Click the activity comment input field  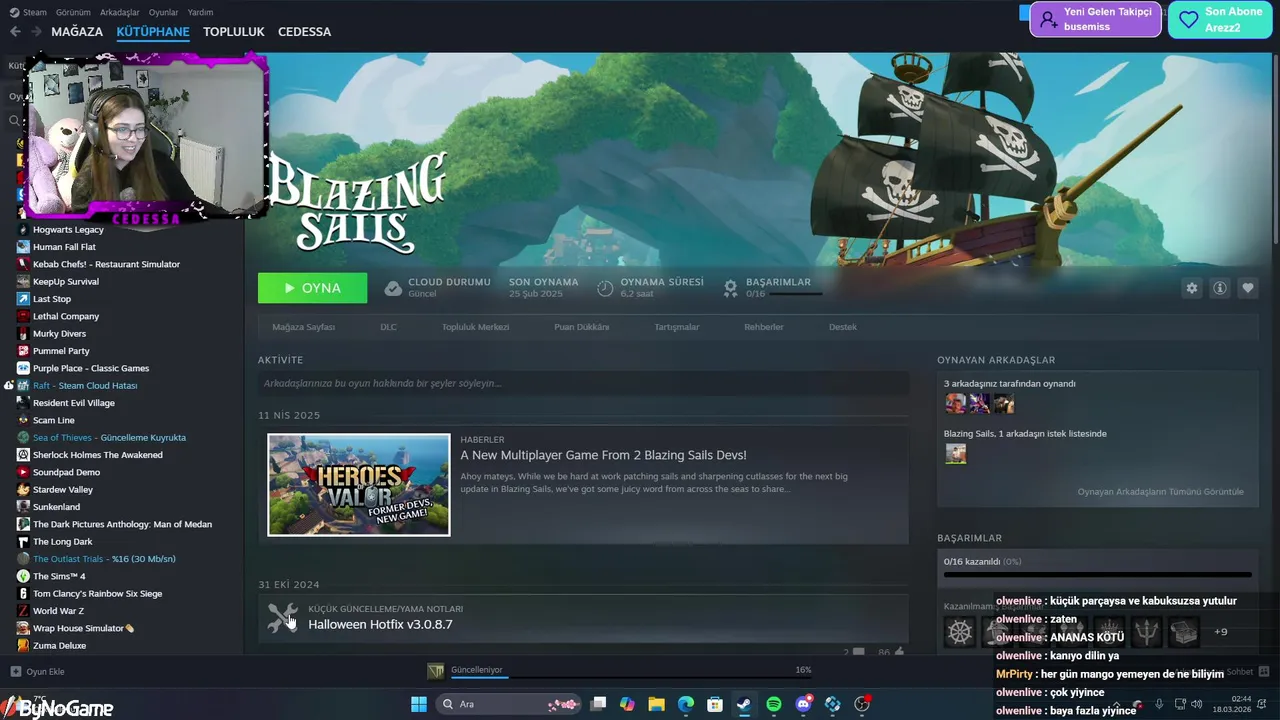click(583, 383)
